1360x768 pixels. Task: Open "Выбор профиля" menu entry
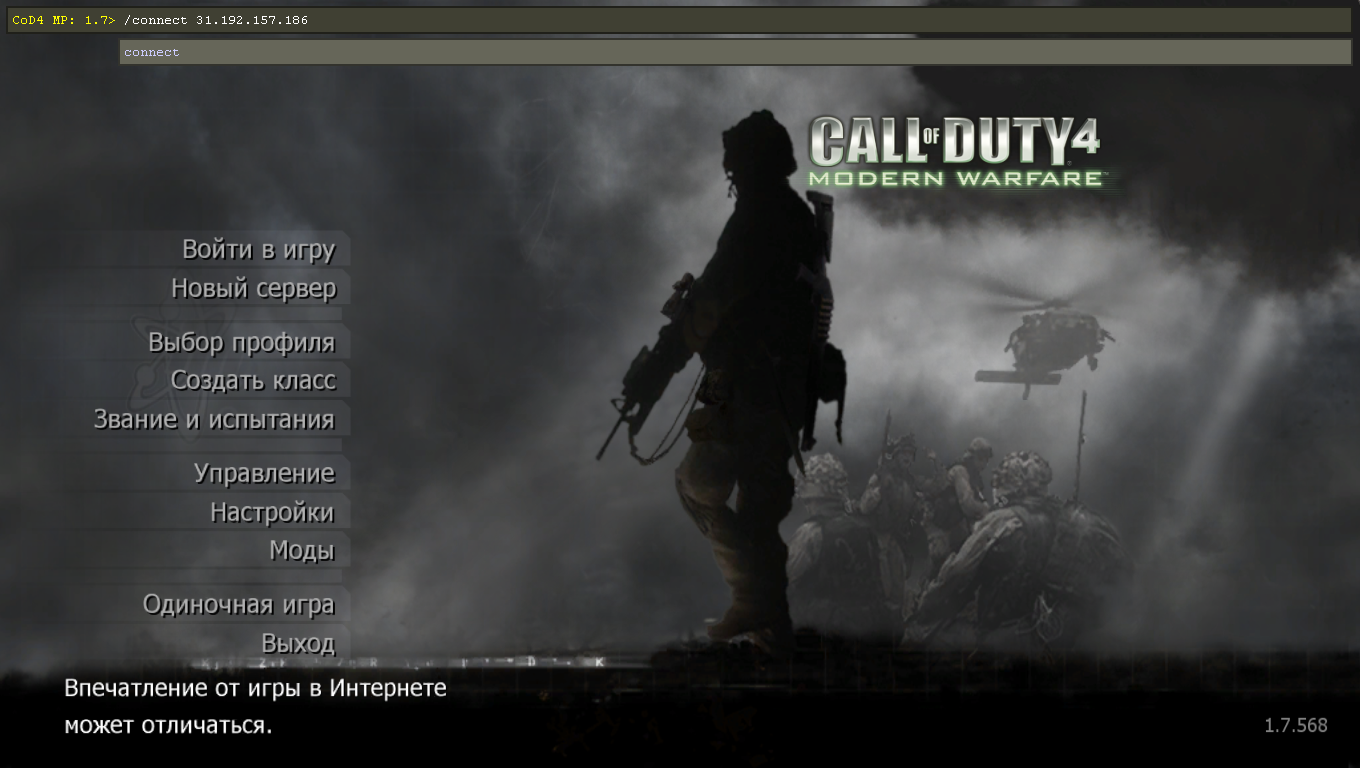coord(241,342)
